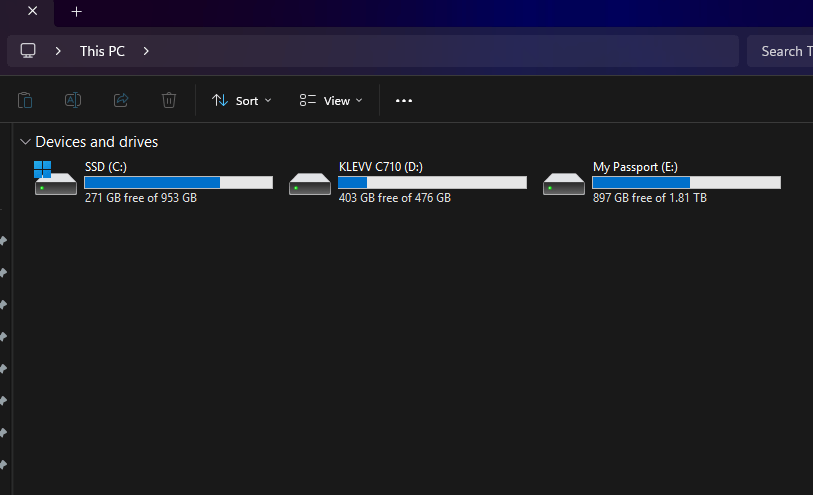Click the My Passport (E:) drive name
The width and height of the screenshot is (813, 495).
point(635,167)
